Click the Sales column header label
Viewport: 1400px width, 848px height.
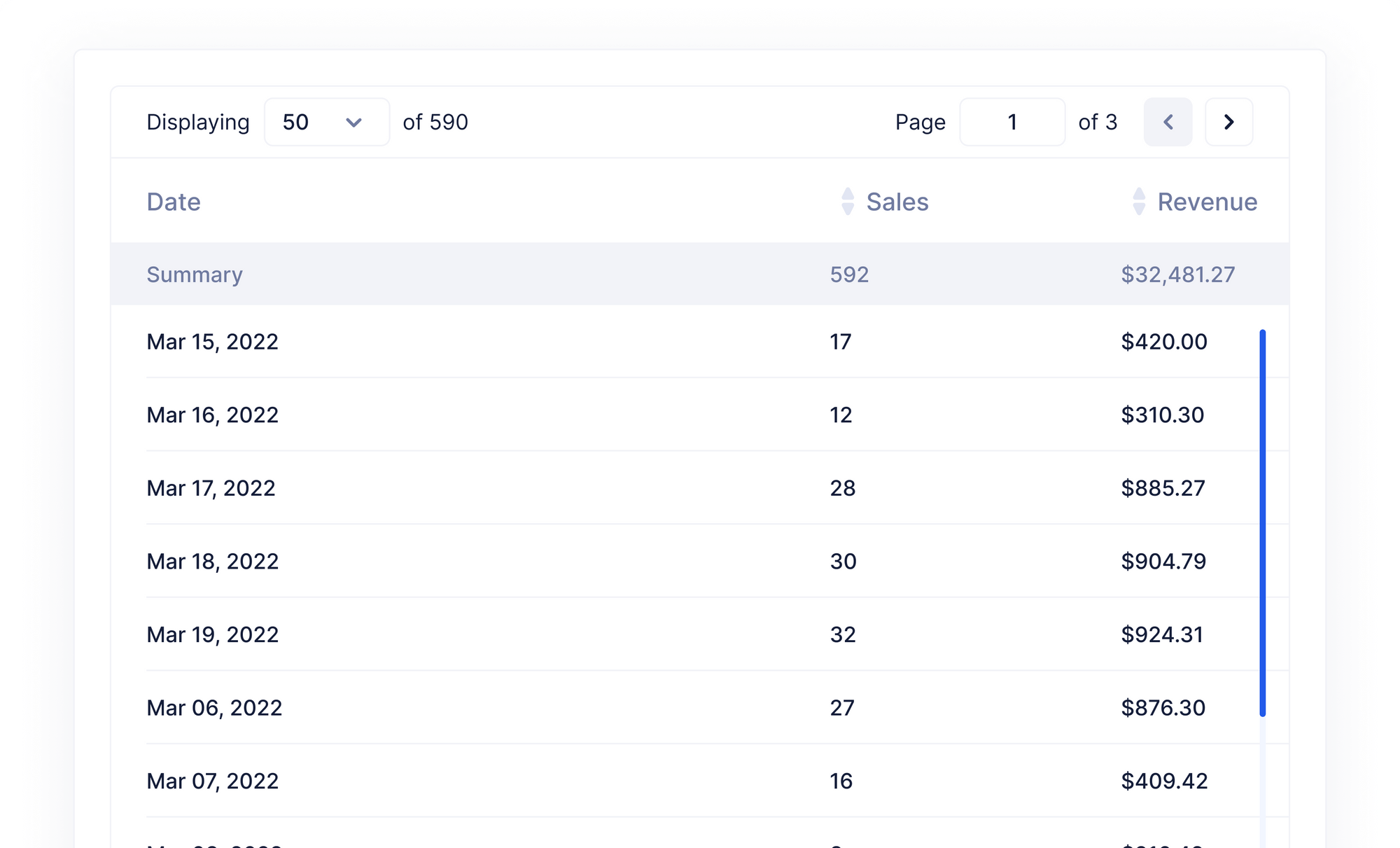(x=897, y=202)
